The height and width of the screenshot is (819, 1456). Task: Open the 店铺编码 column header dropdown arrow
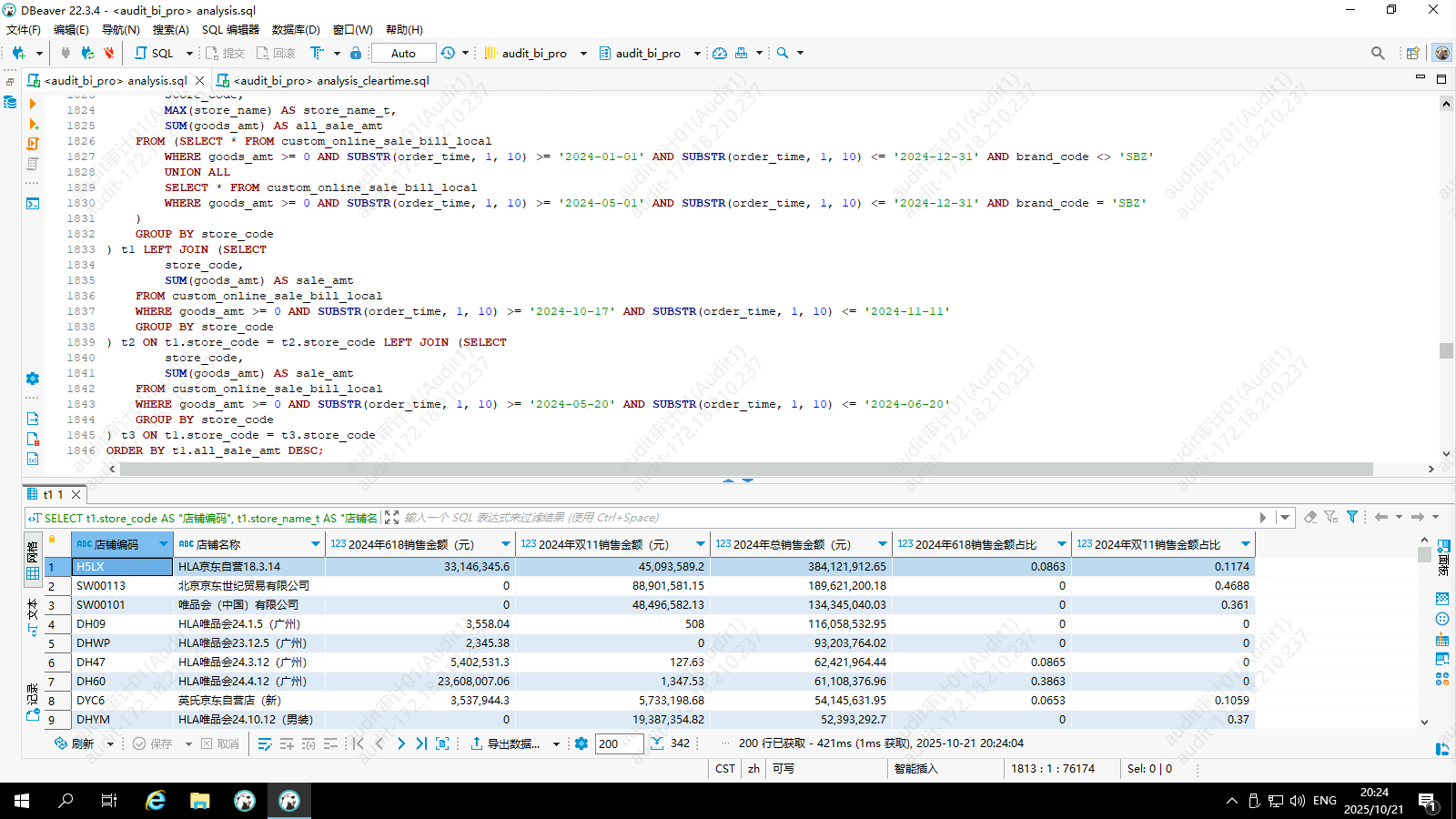(164, 544)
